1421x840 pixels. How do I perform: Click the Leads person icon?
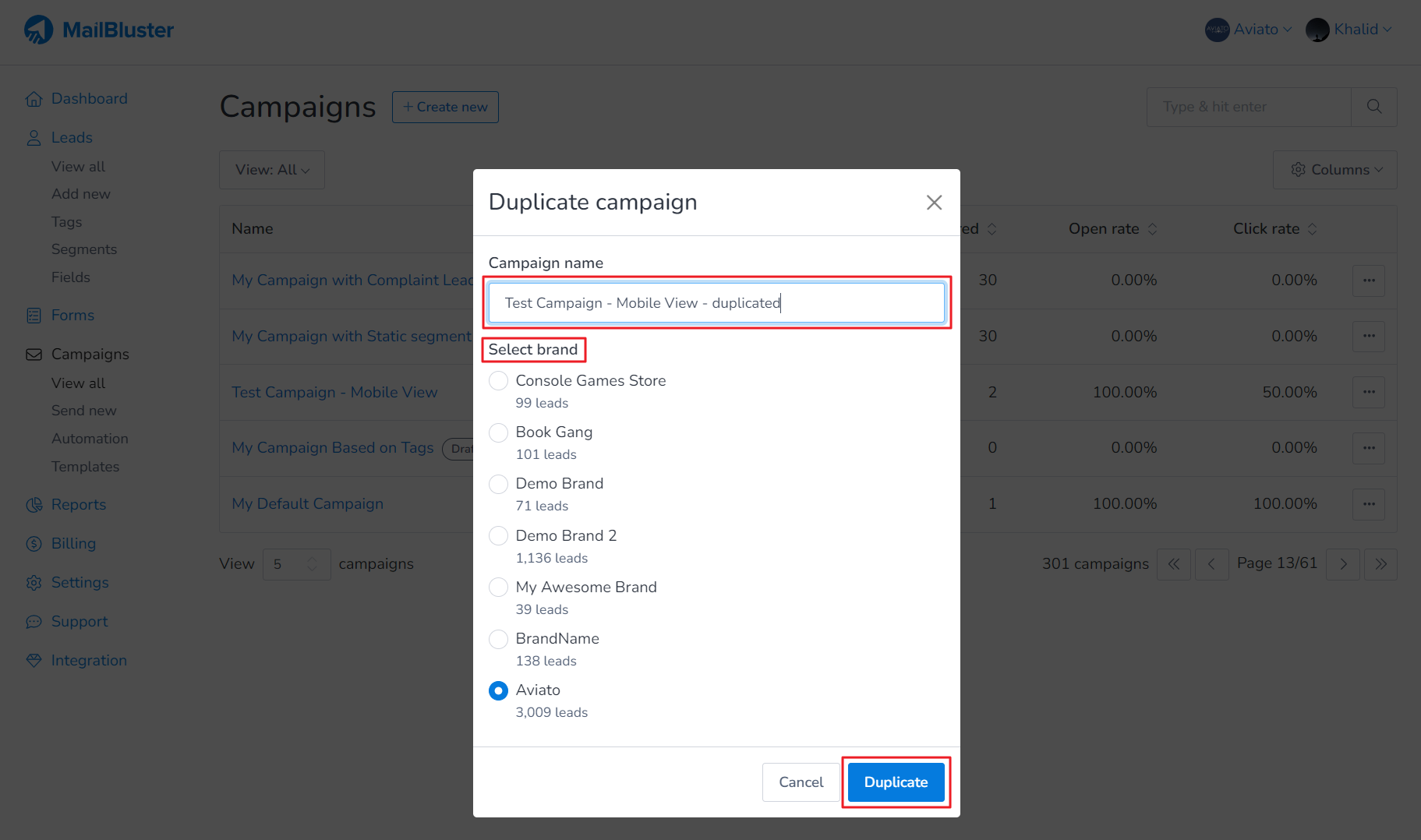coord(34,138)
